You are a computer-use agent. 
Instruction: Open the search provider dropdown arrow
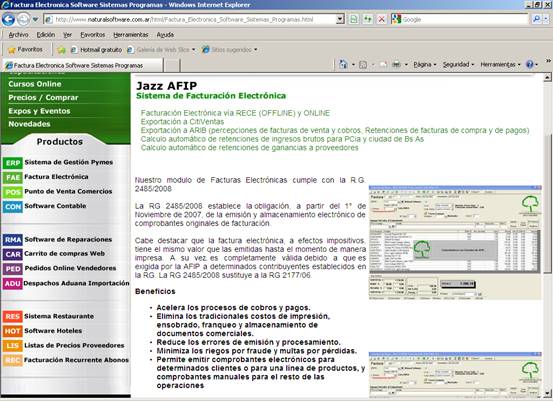point(547,19)
